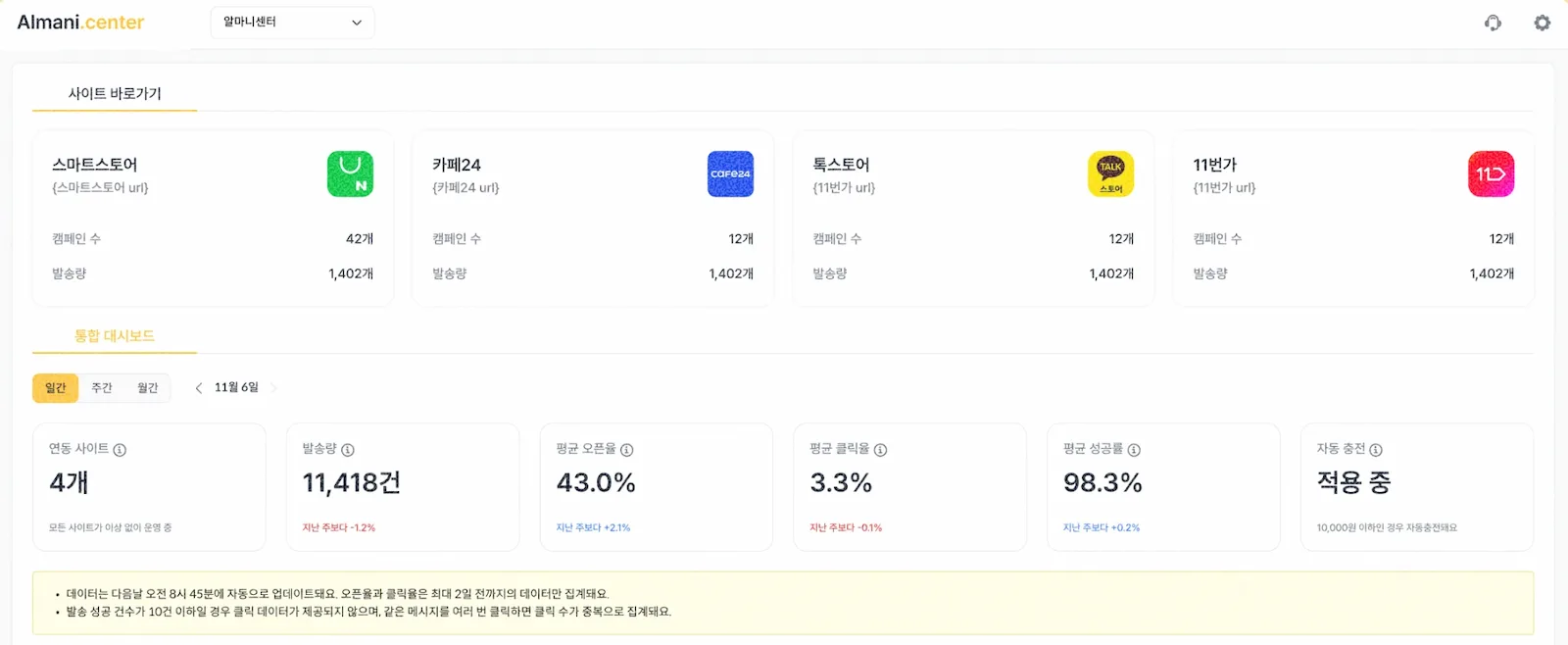
Task: Open the 스마트스토어 site card title
Action: point(95,165)
